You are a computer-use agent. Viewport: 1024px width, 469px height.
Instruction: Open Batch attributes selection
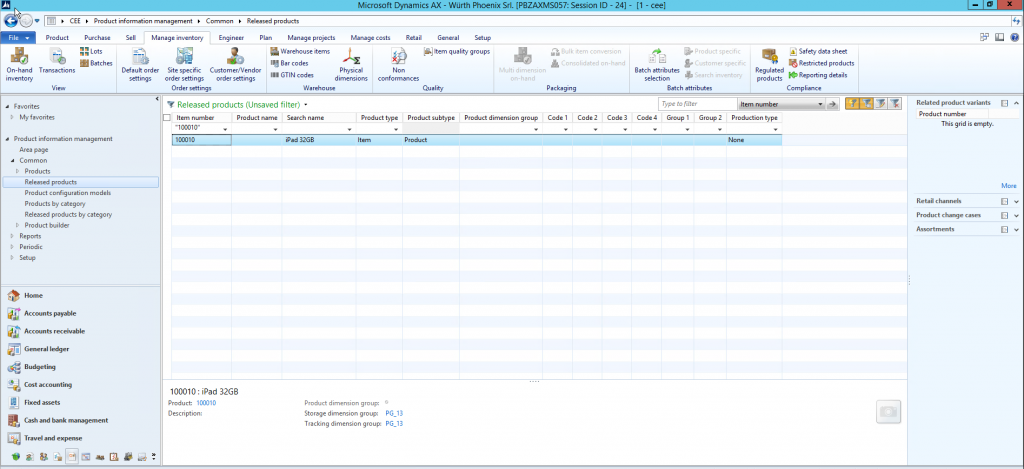tap(657, 65)
